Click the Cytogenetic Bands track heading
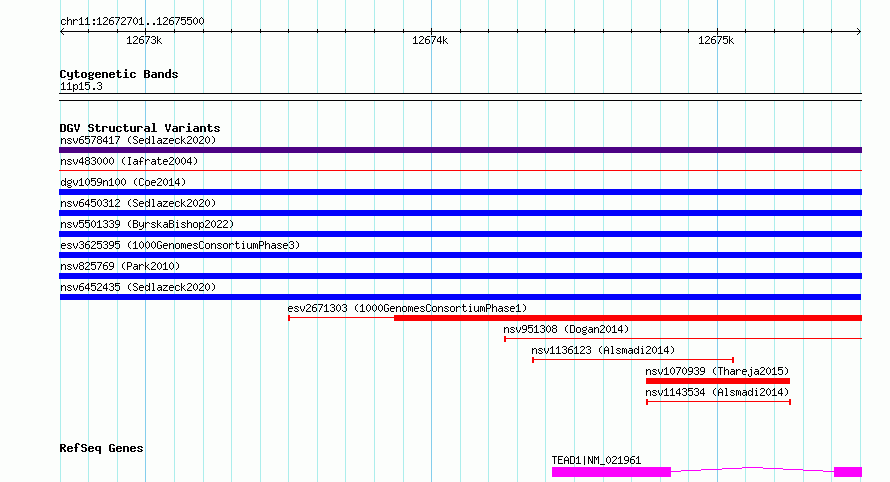890x482 pixels. tap(119, 74)
